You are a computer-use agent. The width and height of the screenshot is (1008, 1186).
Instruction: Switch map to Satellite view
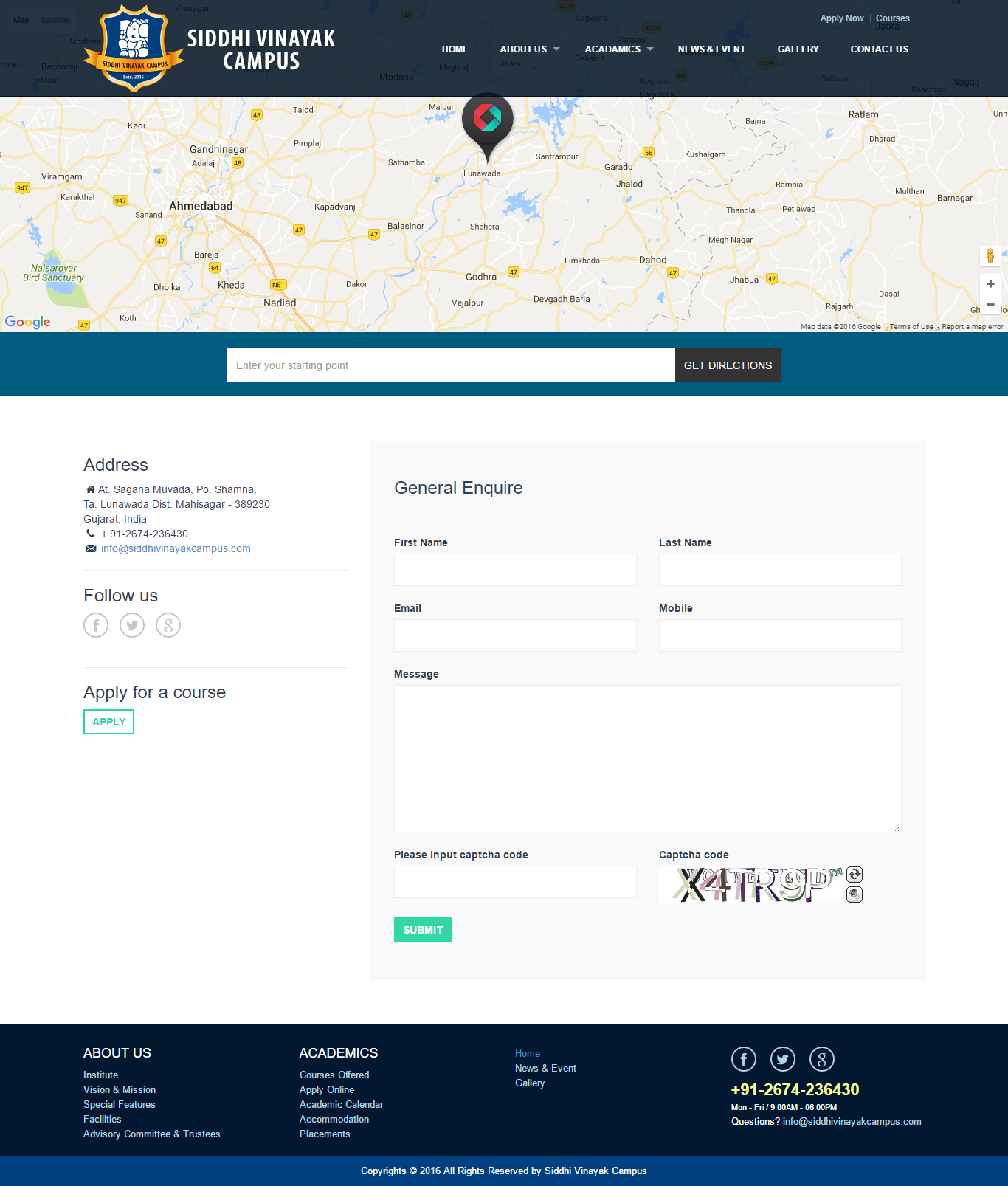56,20
